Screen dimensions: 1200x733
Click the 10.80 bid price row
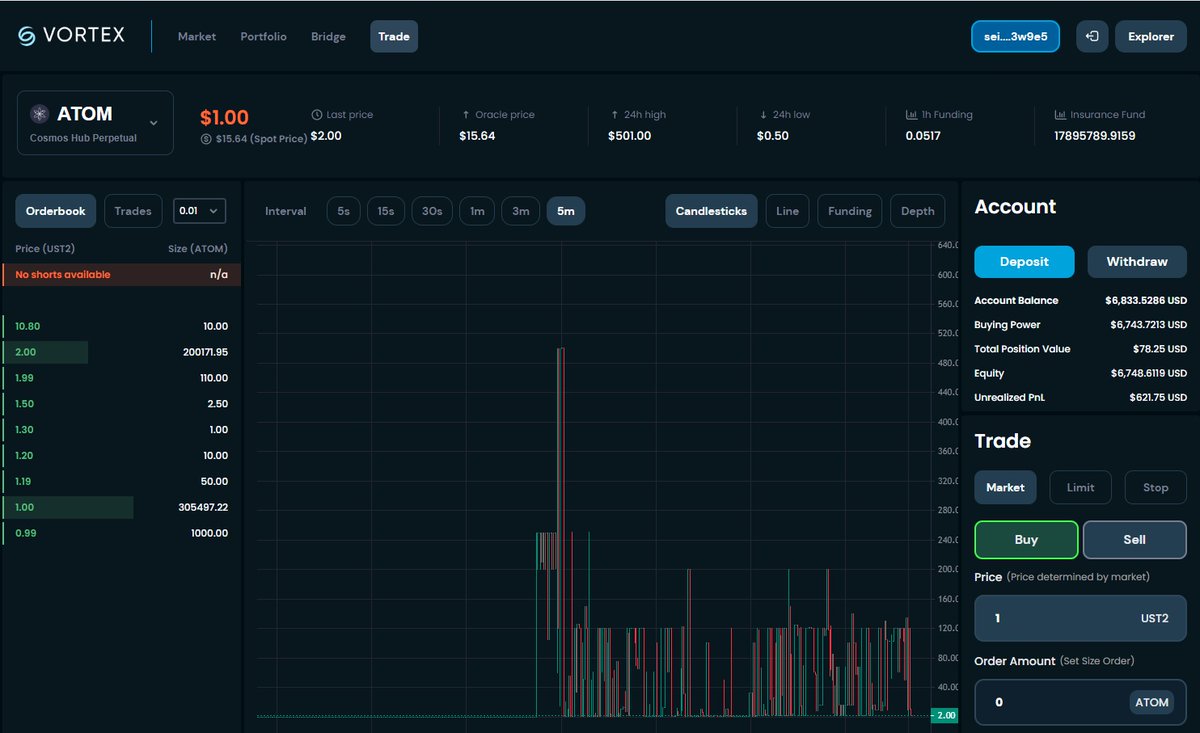[121, 326]
